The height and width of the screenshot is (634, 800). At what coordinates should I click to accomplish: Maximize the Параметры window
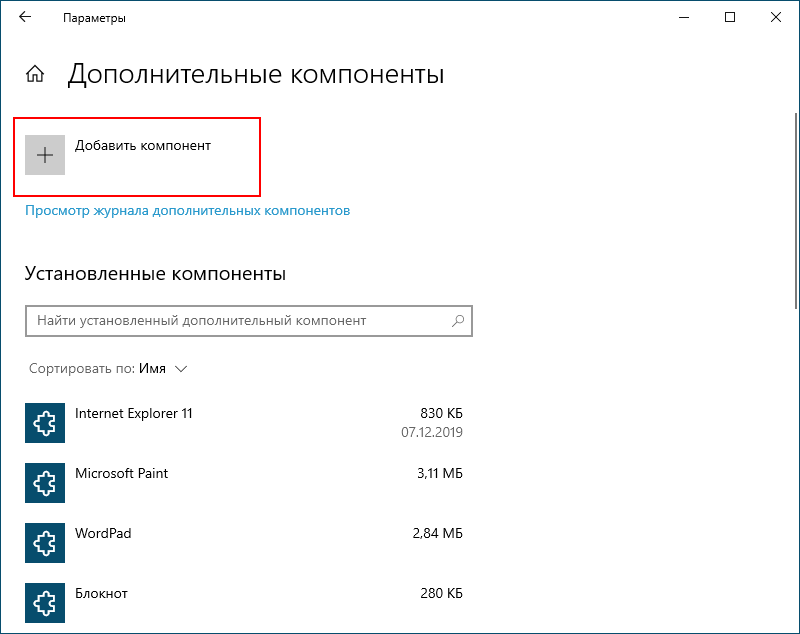tap(730, 17)
